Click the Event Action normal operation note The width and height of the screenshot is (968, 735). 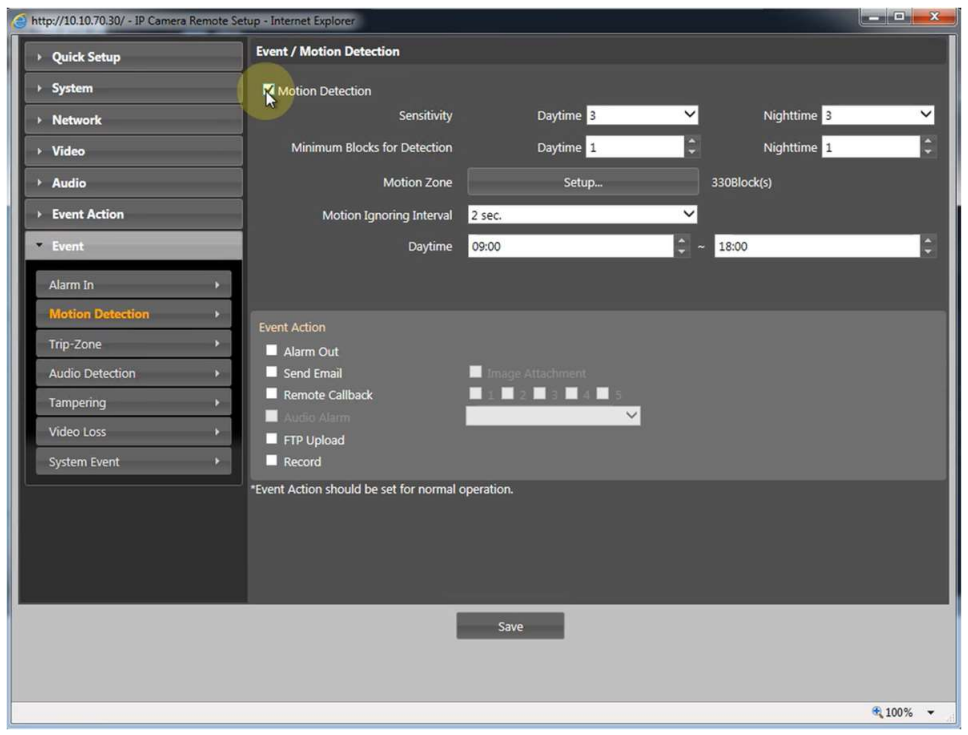tap(382, 489)
